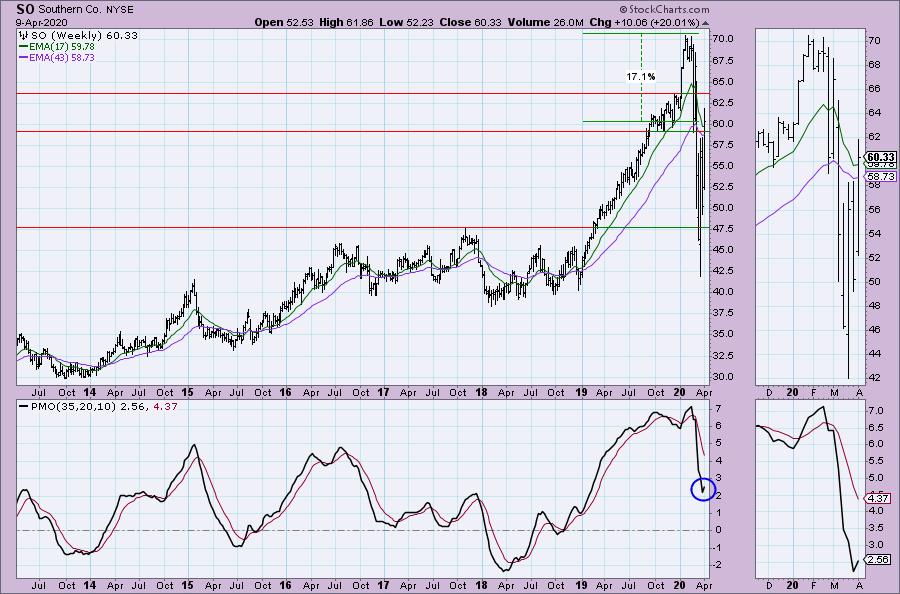
Task: Click the boxed 4.37 PMO signal tag
Action: point(879,498)
